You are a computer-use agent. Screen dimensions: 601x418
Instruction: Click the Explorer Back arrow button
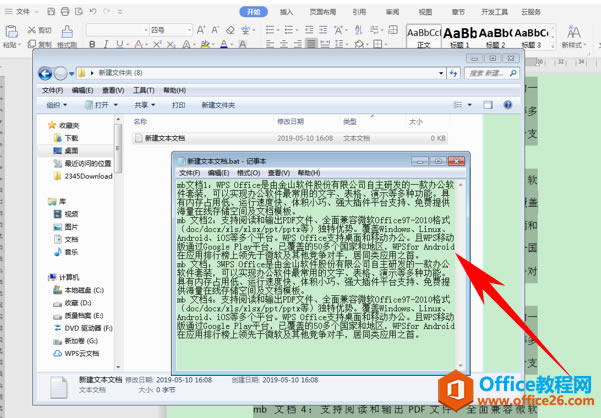[45, 73]
